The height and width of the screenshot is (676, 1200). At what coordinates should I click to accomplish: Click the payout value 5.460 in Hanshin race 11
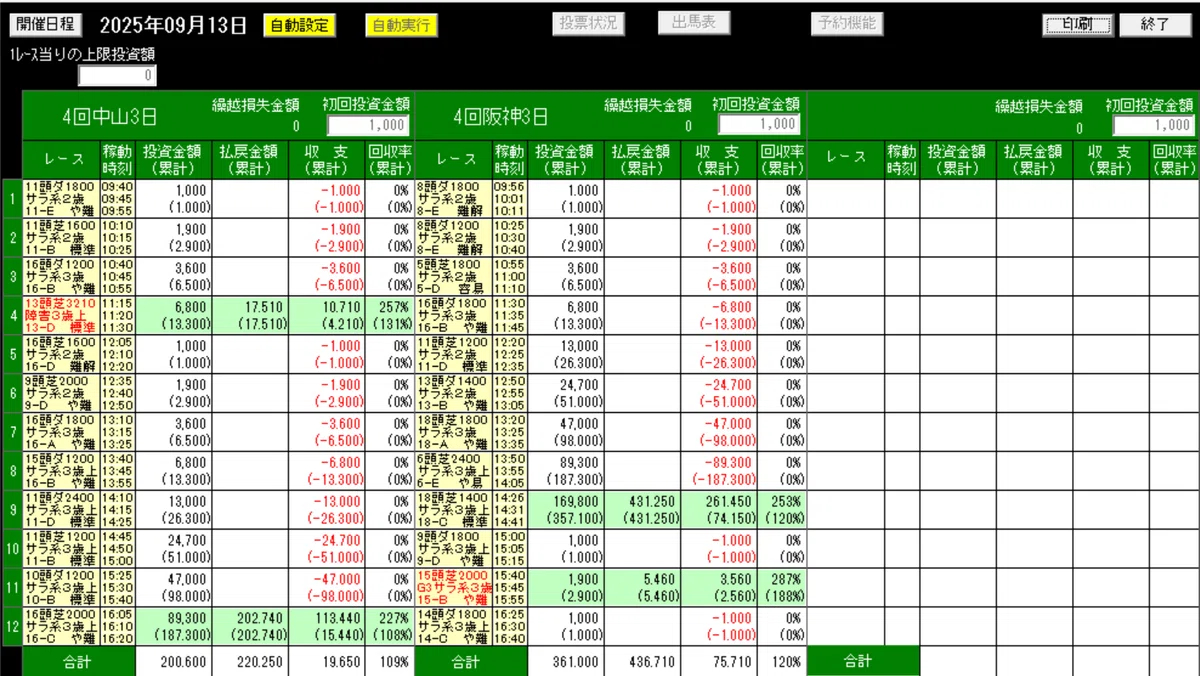click(x=657, y=581)
